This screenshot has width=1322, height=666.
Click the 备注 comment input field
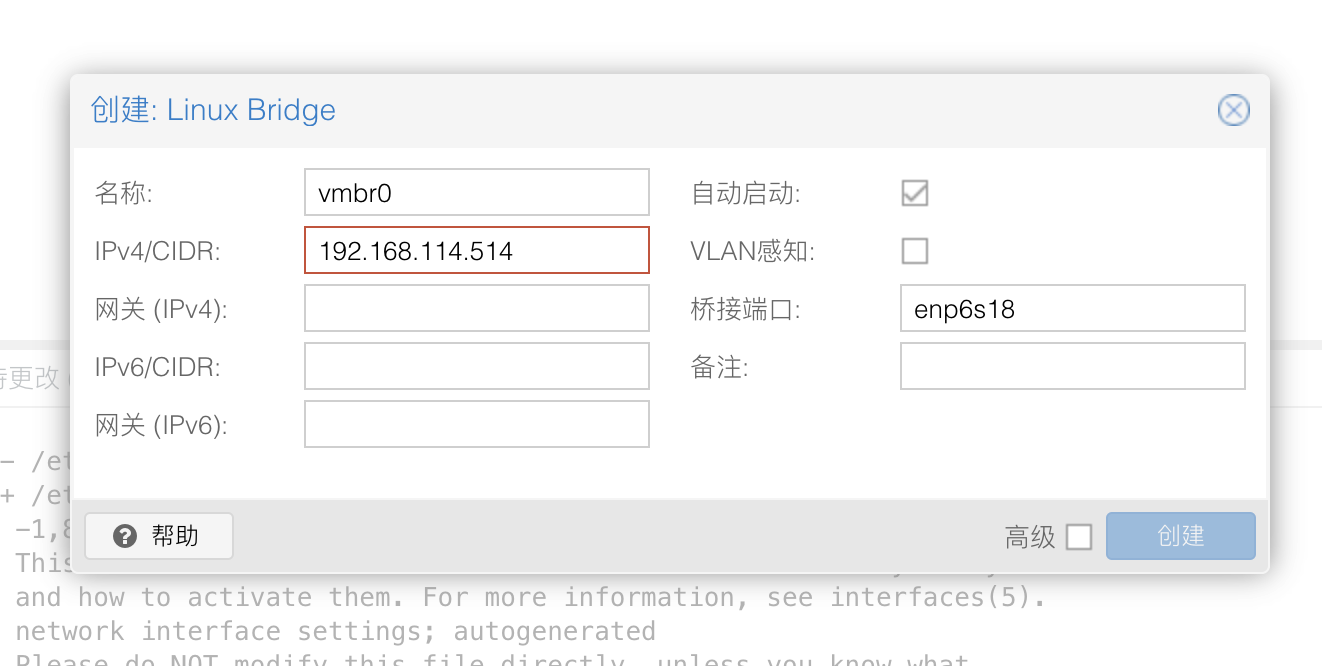(1072, 366)
